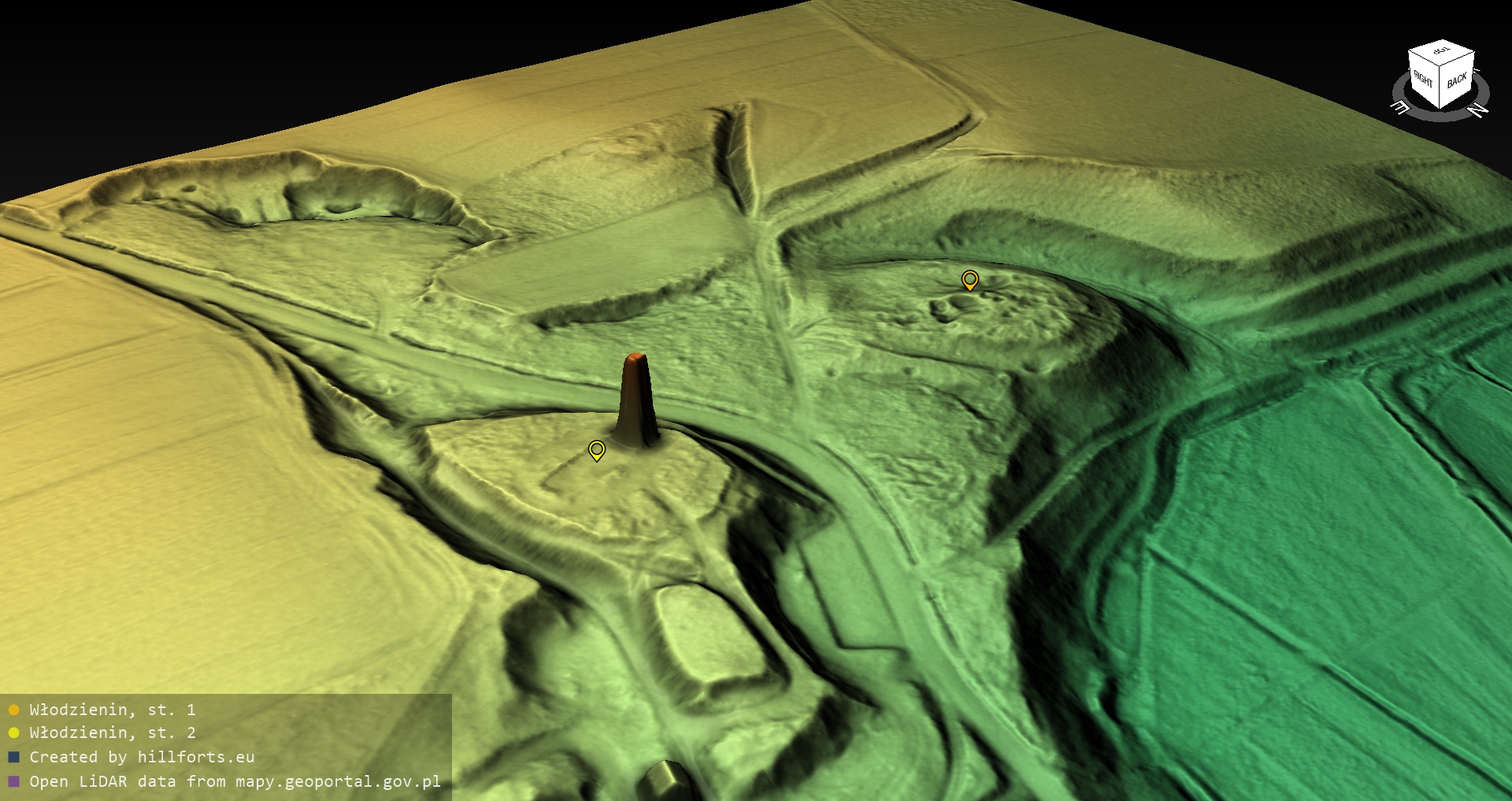Select the yellow map pin beside the tower
This screenshot has height=801, width=1512.
pyautogui.click(x=597, y=450)
